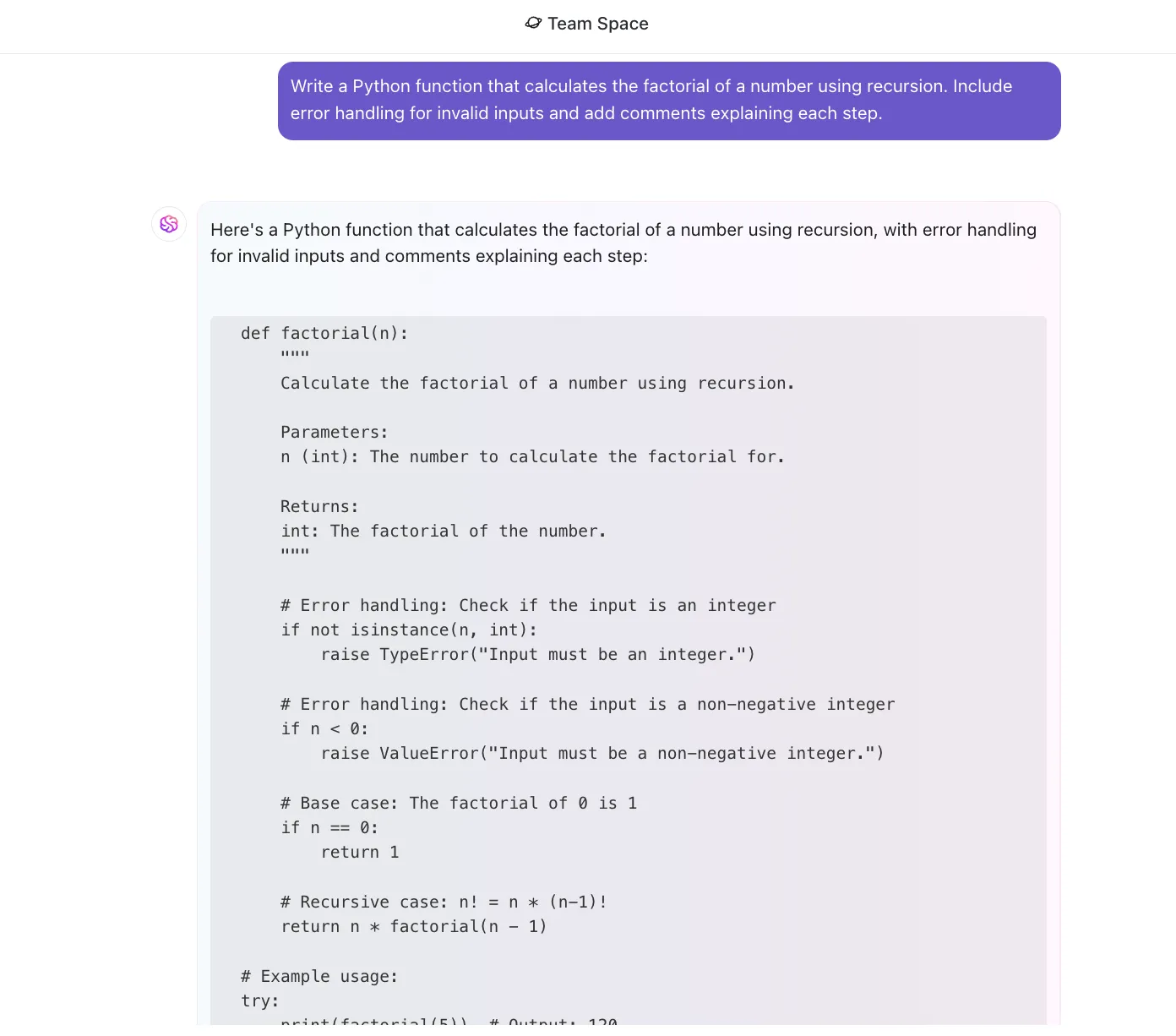Click the assistant's pink swirl avatar icon
The width and height of the screenshot is (1176, 1036).
(169, 224)
